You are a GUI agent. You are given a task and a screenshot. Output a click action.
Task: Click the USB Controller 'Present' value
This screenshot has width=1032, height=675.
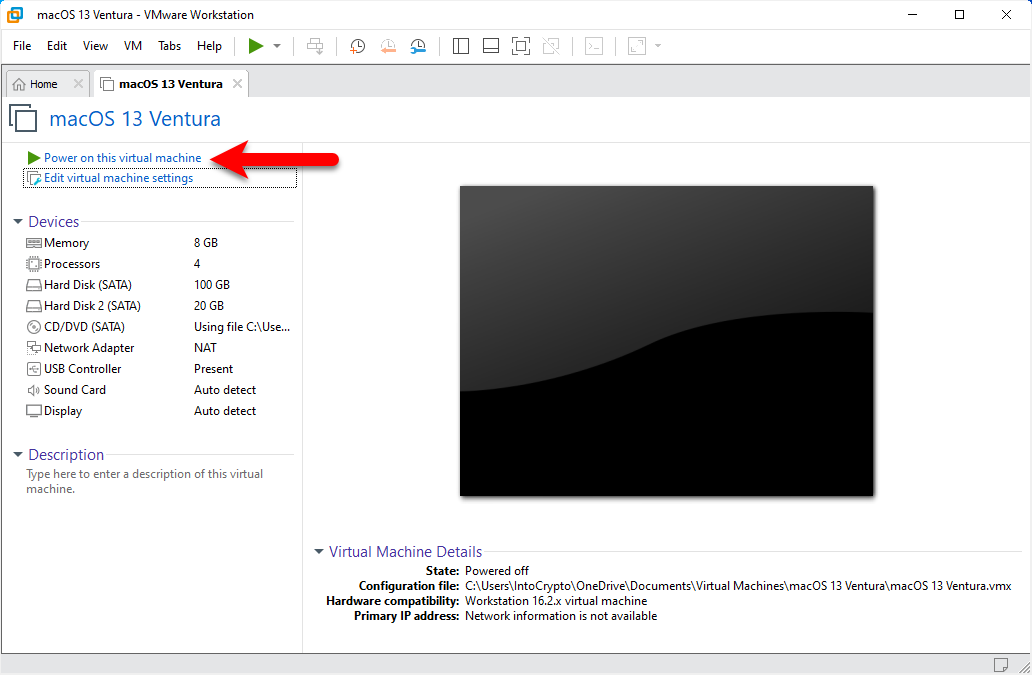(213, 369)
